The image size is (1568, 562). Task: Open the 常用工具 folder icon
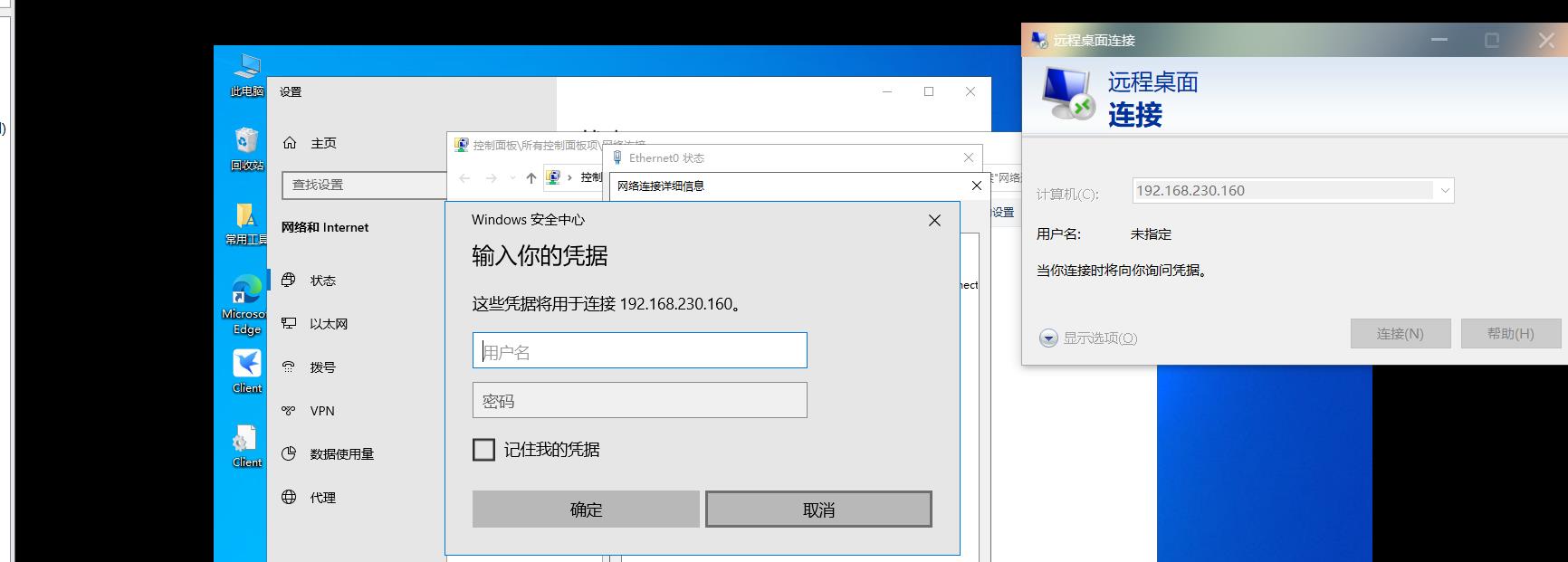click(x=246, y=224)
